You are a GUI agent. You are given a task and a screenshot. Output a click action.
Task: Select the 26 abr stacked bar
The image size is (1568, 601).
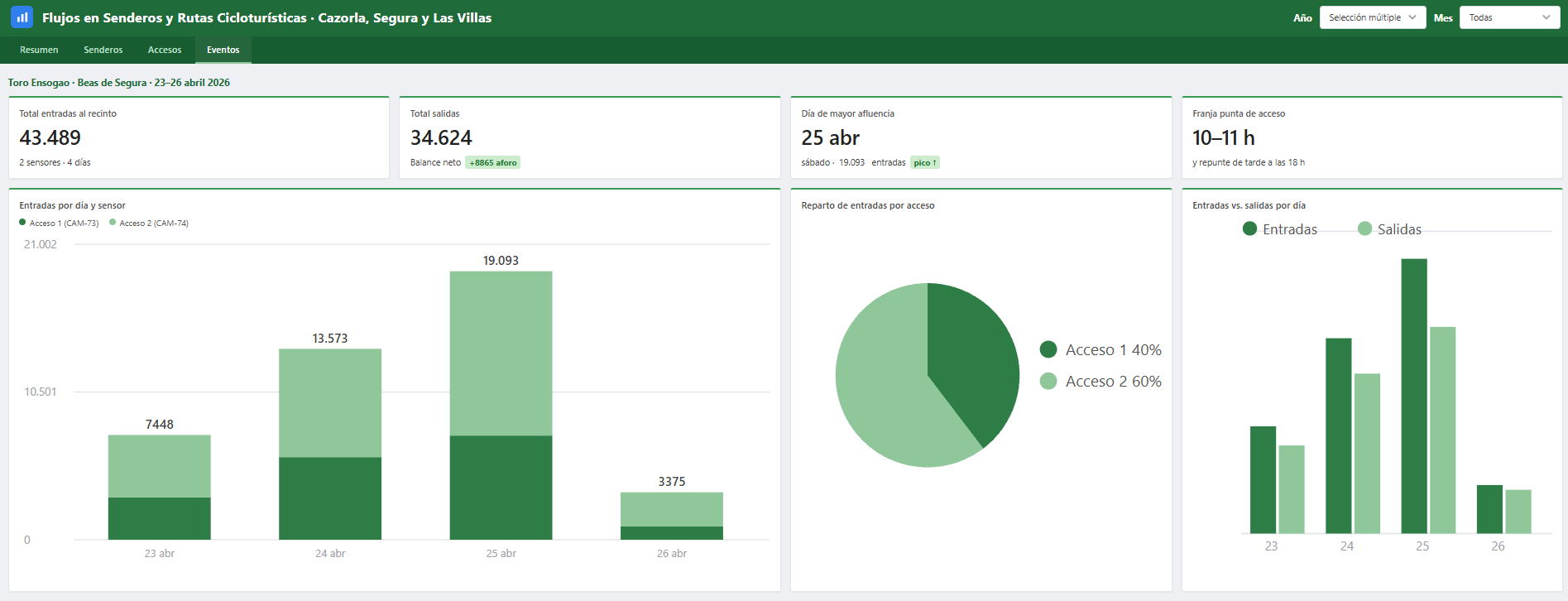[672, 516]
